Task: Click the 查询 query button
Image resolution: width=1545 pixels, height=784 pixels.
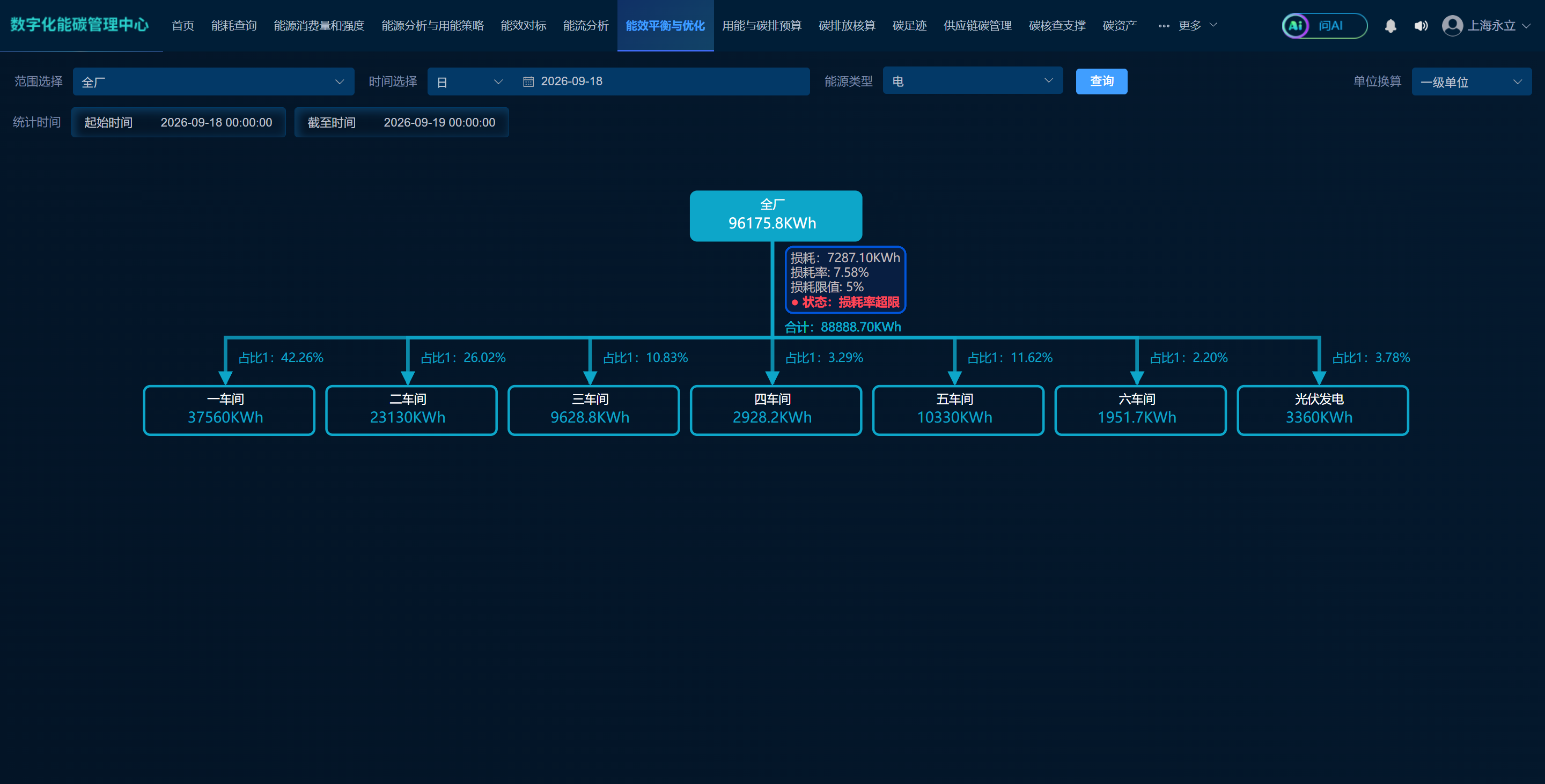Action: click(x=1101, y=82)
